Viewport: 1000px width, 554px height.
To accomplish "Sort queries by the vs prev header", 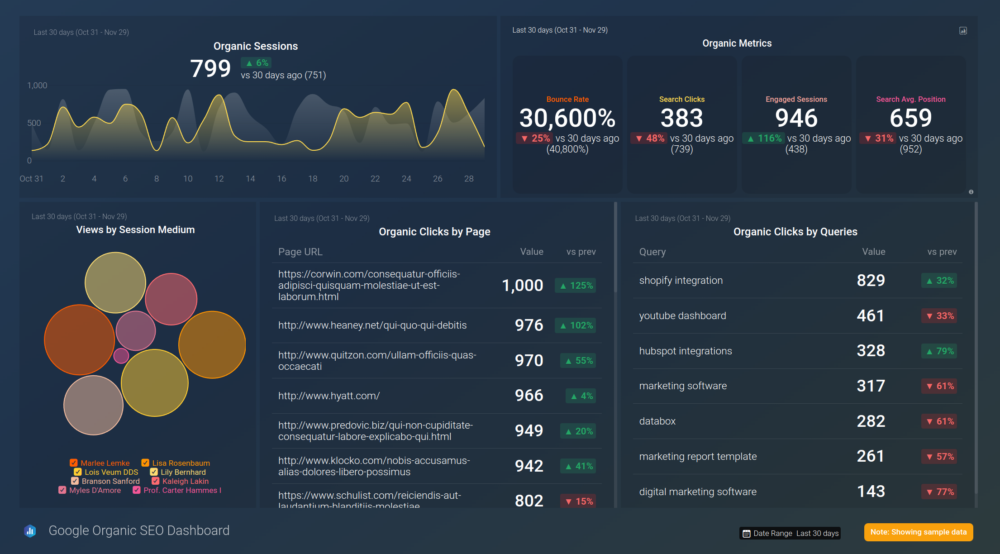I will 941,252.
